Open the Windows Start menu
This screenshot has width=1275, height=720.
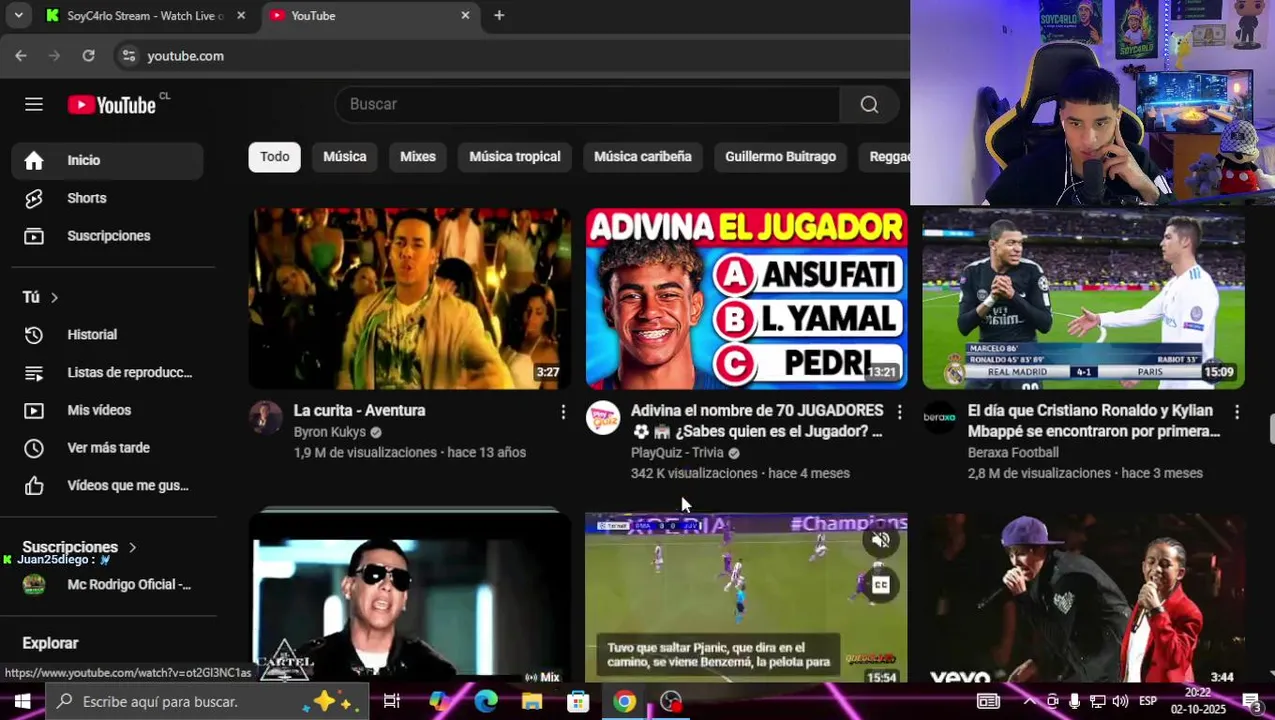click(x=22, y=702)
